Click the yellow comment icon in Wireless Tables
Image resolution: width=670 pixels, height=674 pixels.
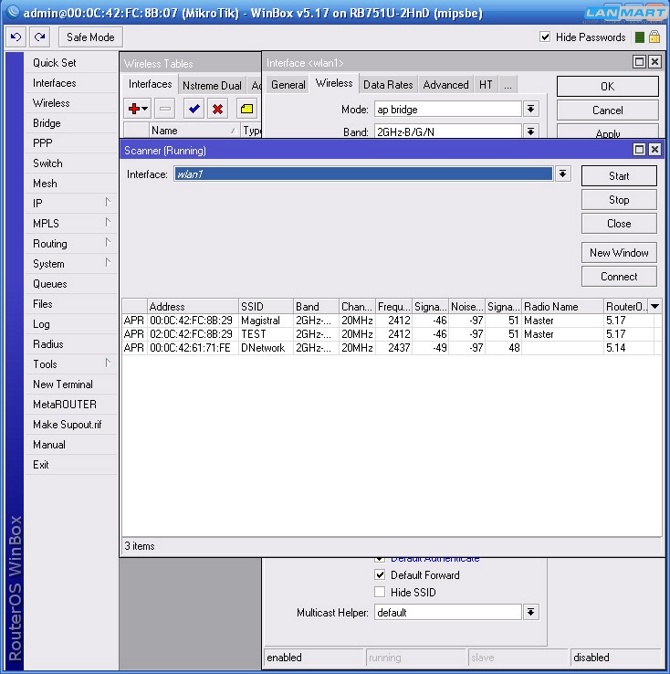(x=246, y=108)
